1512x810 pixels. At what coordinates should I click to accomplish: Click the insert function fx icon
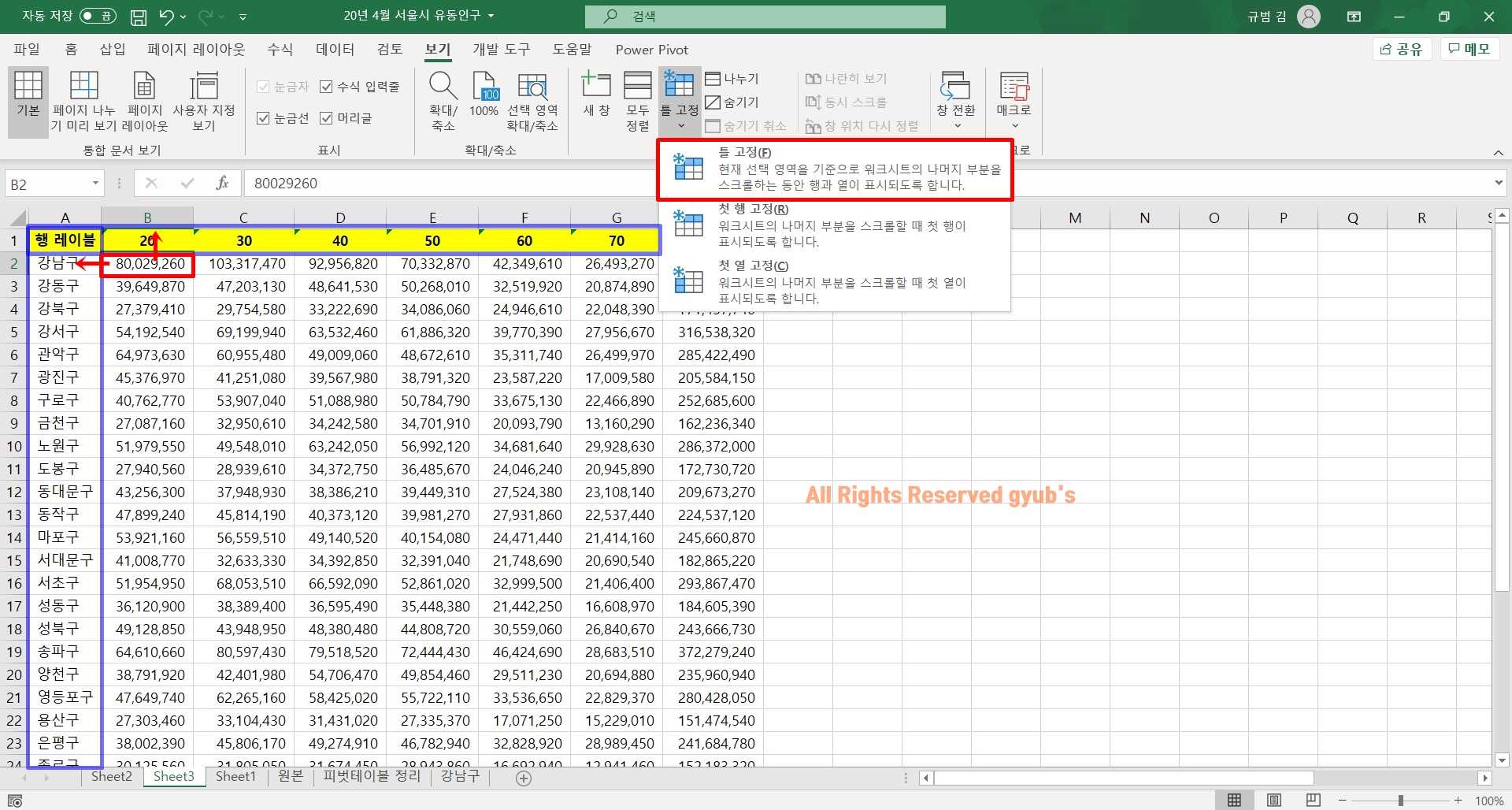pyautogui.click(x=222, y=184)
